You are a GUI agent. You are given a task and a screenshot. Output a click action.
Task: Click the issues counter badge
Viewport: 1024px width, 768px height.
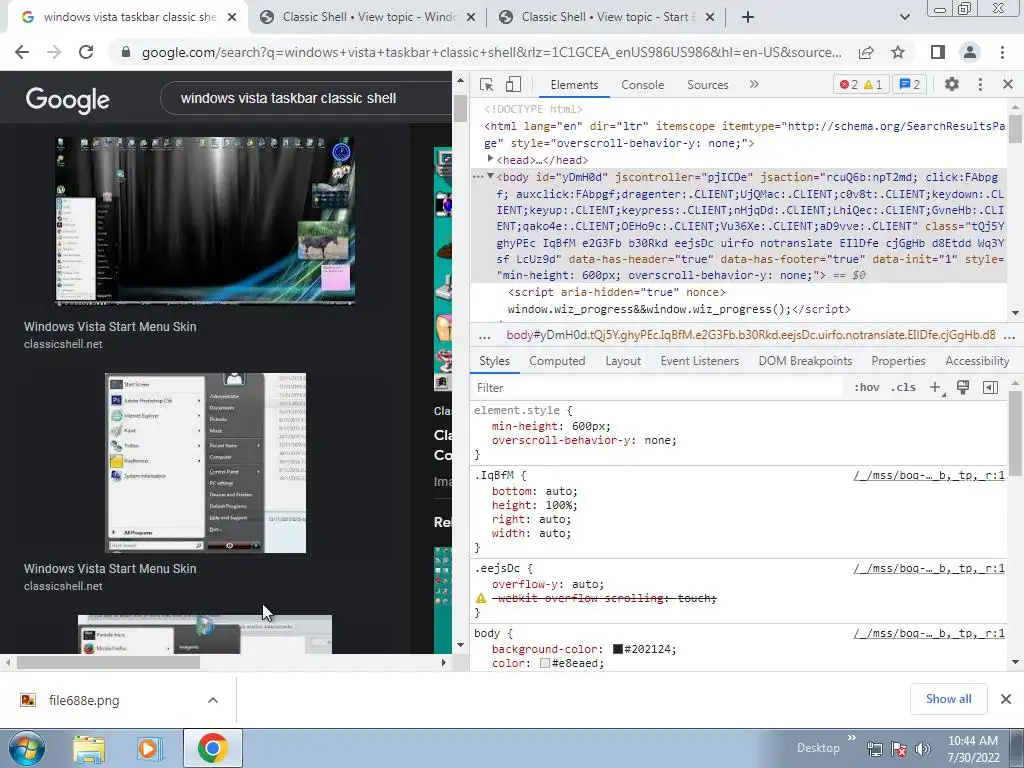(x=910, y=84)
